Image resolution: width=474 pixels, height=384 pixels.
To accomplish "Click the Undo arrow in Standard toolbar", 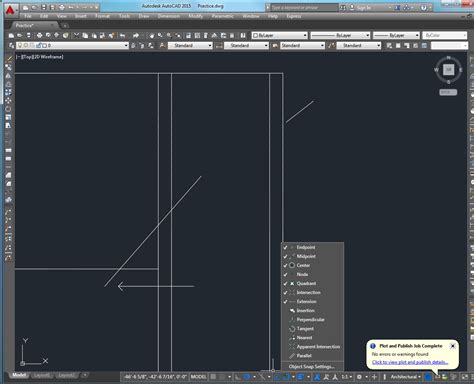I will click(x=122, y=35).
